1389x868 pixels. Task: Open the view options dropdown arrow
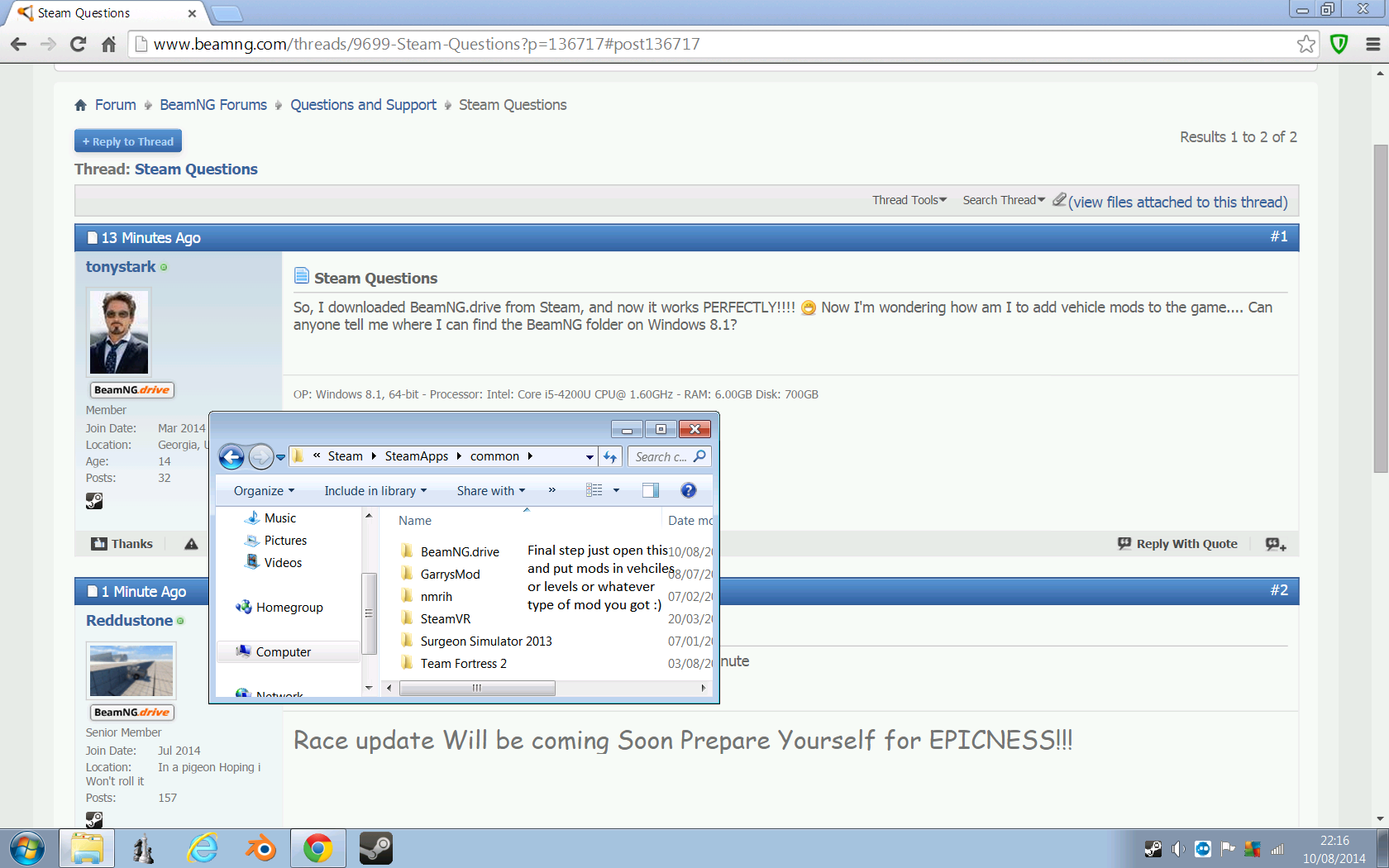click(616, 490)
